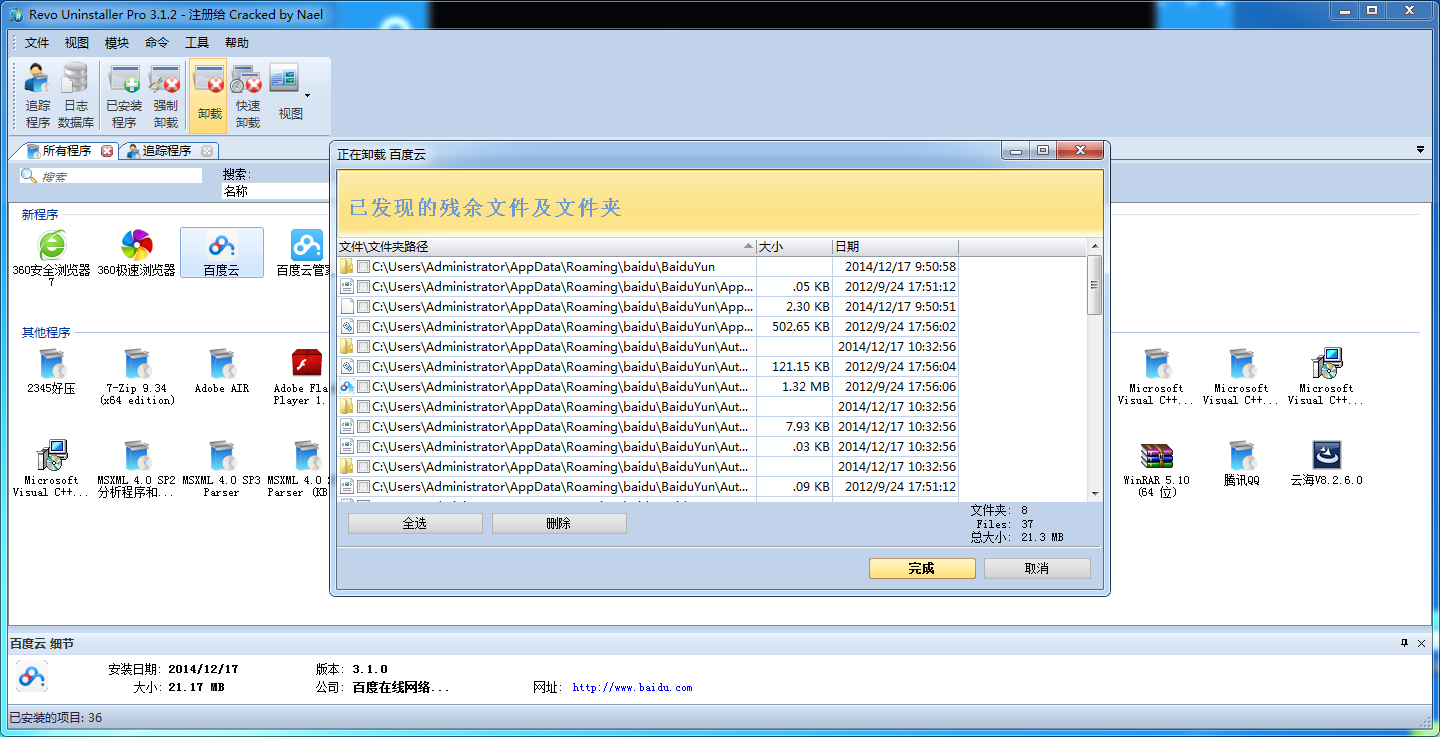1440x737 pixels.
Task: Open the 日志数据库 toolbar icon
Action: click(x=76, y=96)
